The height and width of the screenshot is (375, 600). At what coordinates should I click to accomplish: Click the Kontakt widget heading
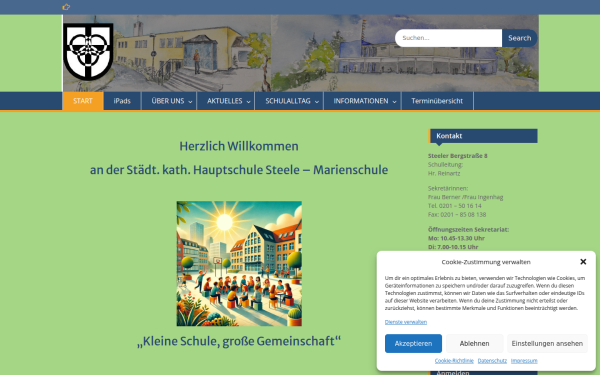tap(483, 136)
